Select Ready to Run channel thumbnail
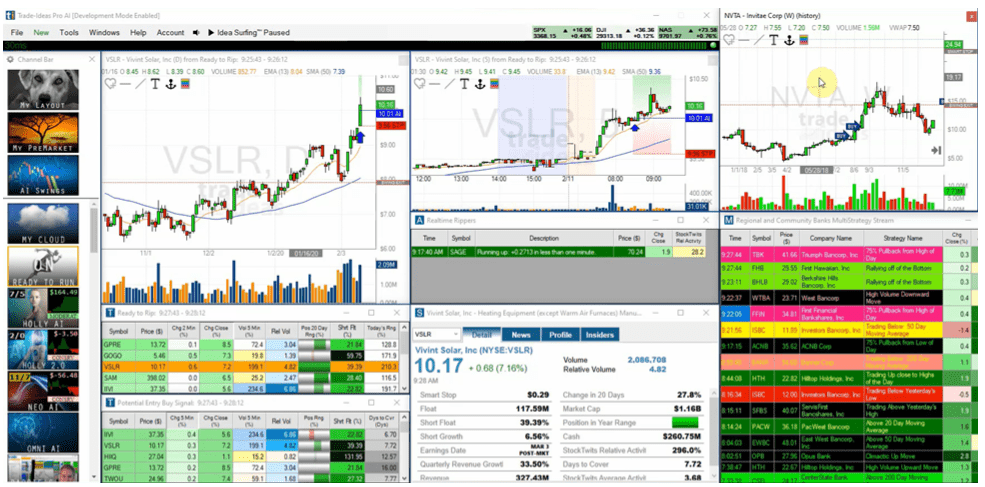The height and width of the screenshot is (487, 985). pyautogui.click(x=43, y=266)
